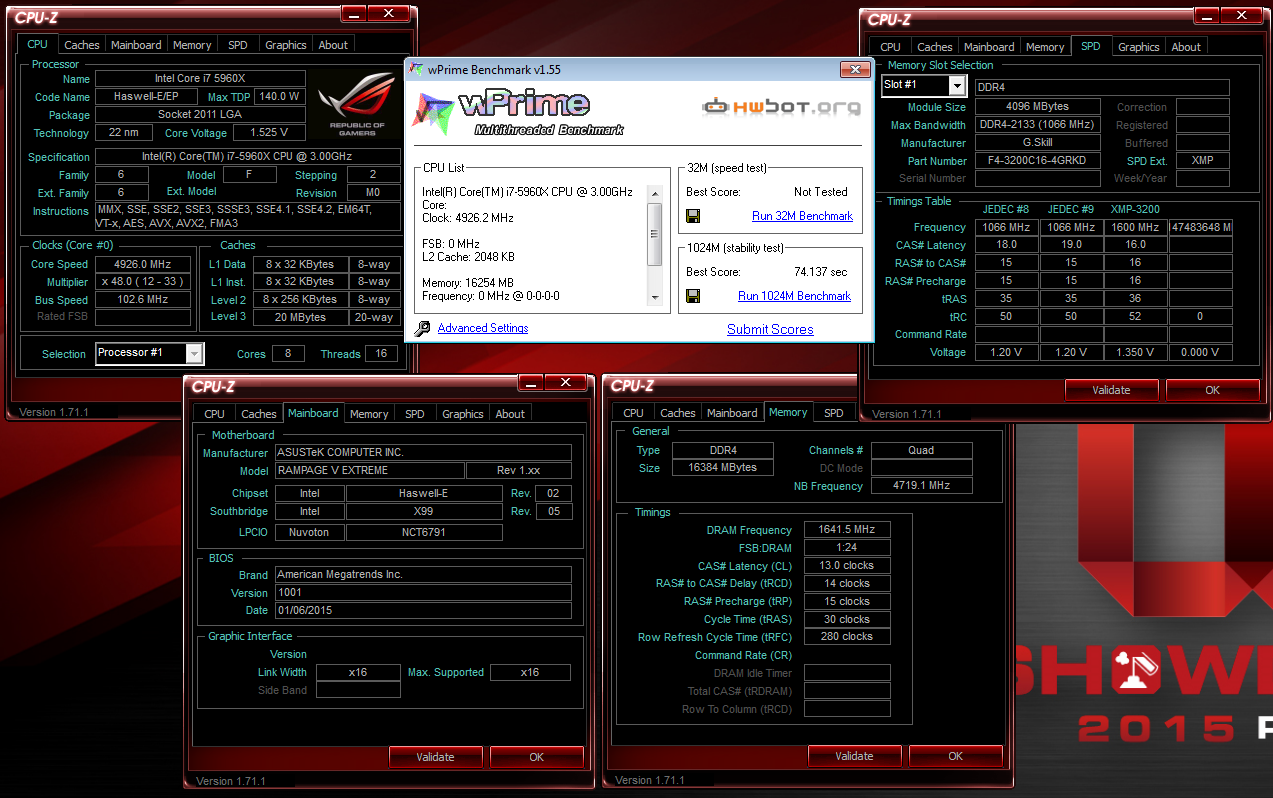Select Graphics tab in CPU-Z Mainboard window

coord(463,414)
